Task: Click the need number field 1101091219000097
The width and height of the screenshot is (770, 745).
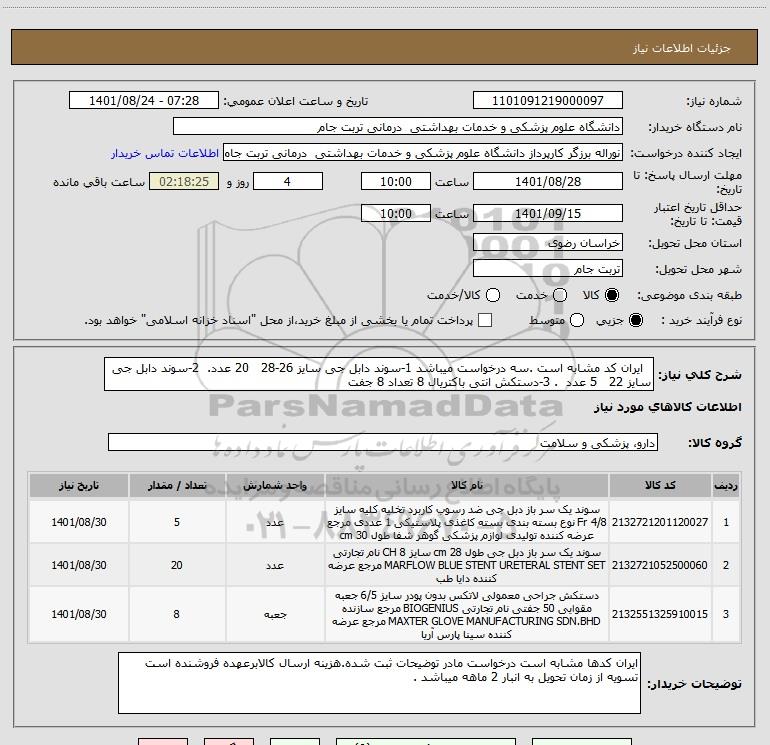Action: (548, 101)
